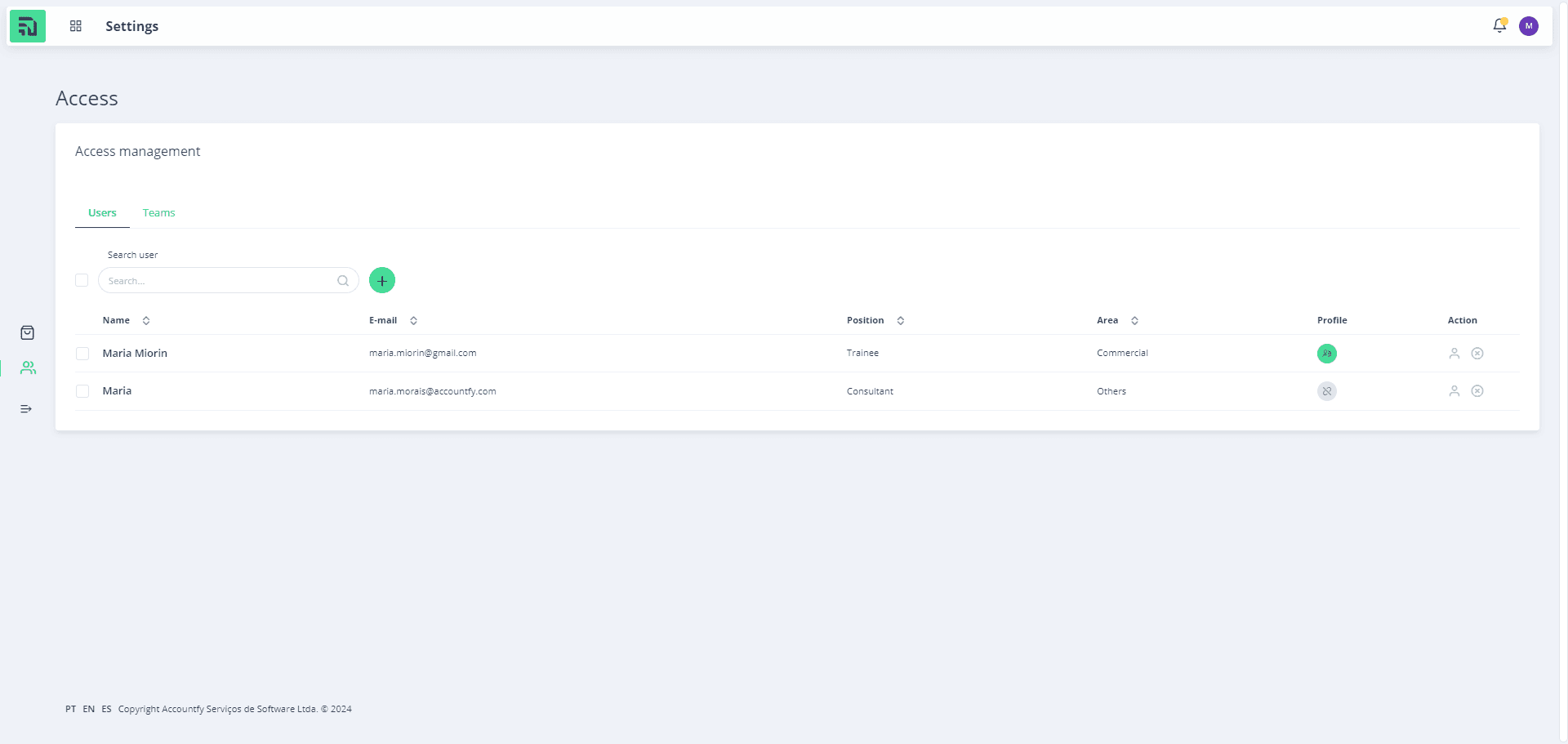
Task: Click the Trainee position cell
Action: [863, 354]
